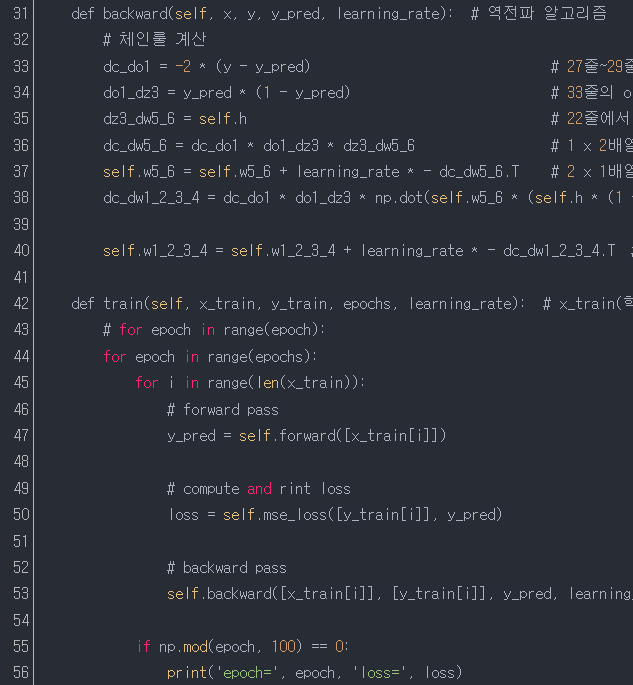
Task: Click the string 'epoch=' in the print statement
Action: pyautogui.click(x=247, y=673)
